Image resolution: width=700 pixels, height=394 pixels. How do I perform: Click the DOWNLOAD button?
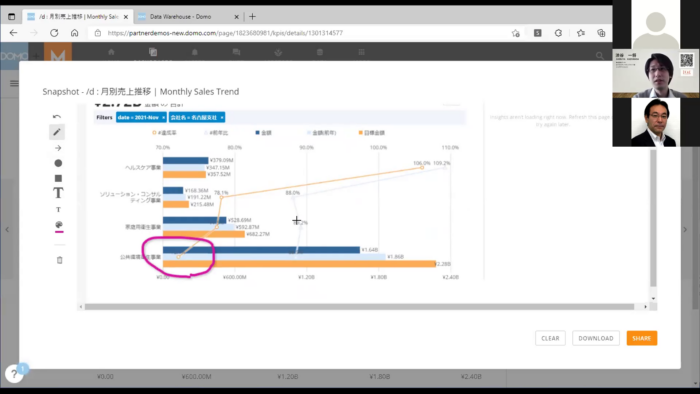pos(596,338)
